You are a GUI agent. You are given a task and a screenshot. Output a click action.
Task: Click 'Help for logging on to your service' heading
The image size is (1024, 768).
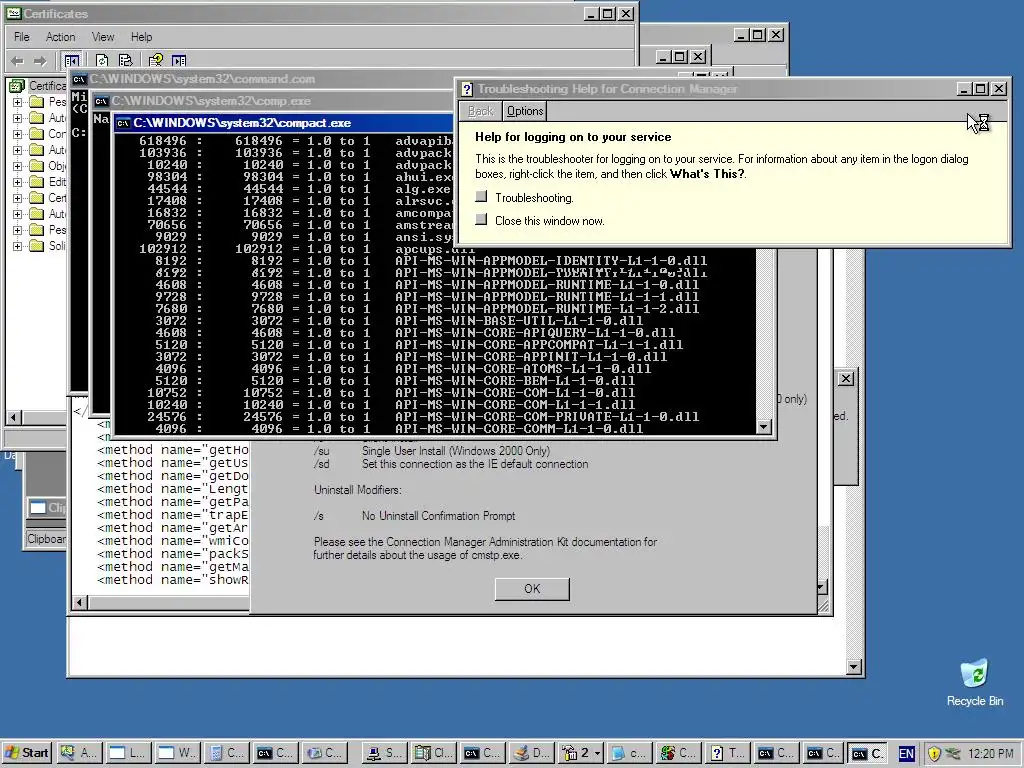(573, 137)
